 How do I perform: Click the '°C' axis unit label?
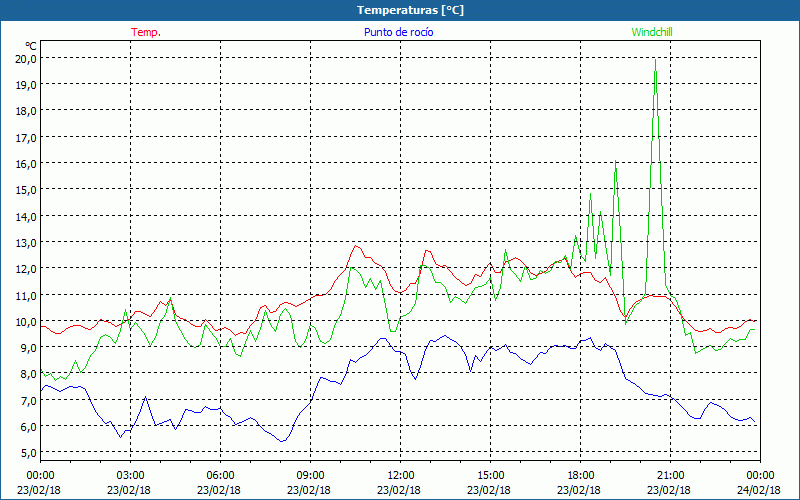(x=31, y=46)
